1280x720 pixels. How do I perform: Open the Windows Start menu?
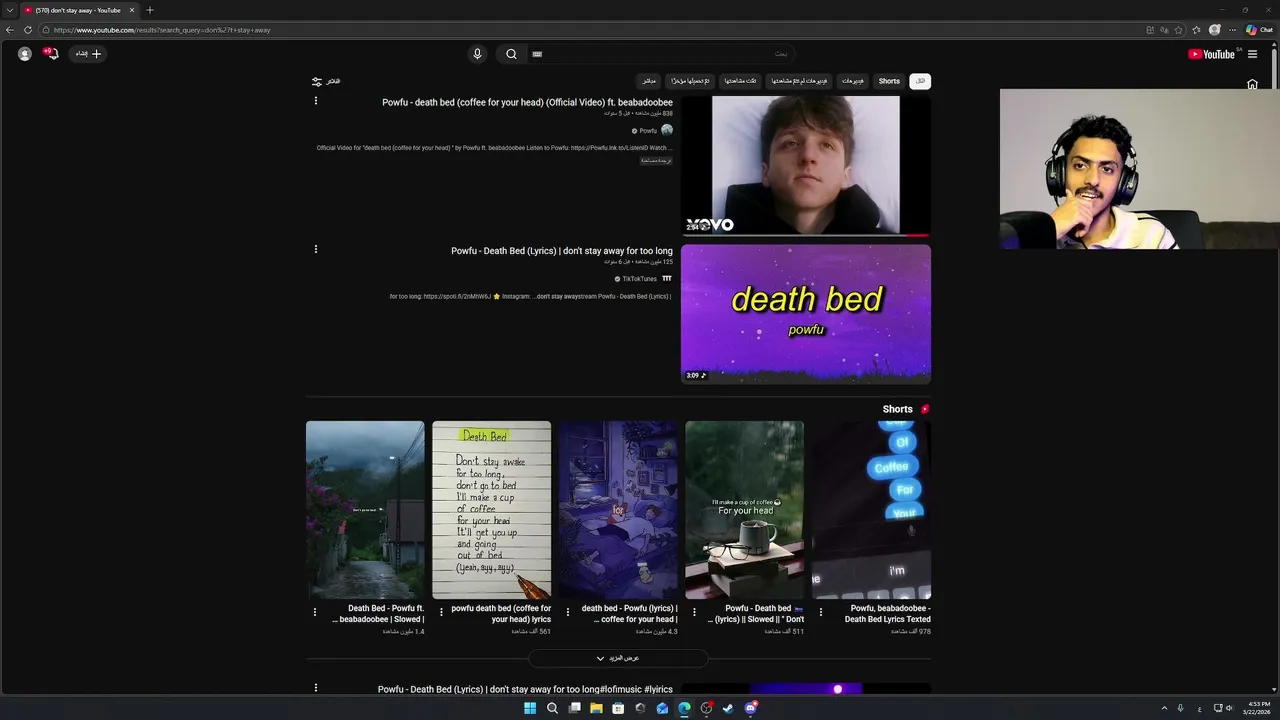(530, 708)
